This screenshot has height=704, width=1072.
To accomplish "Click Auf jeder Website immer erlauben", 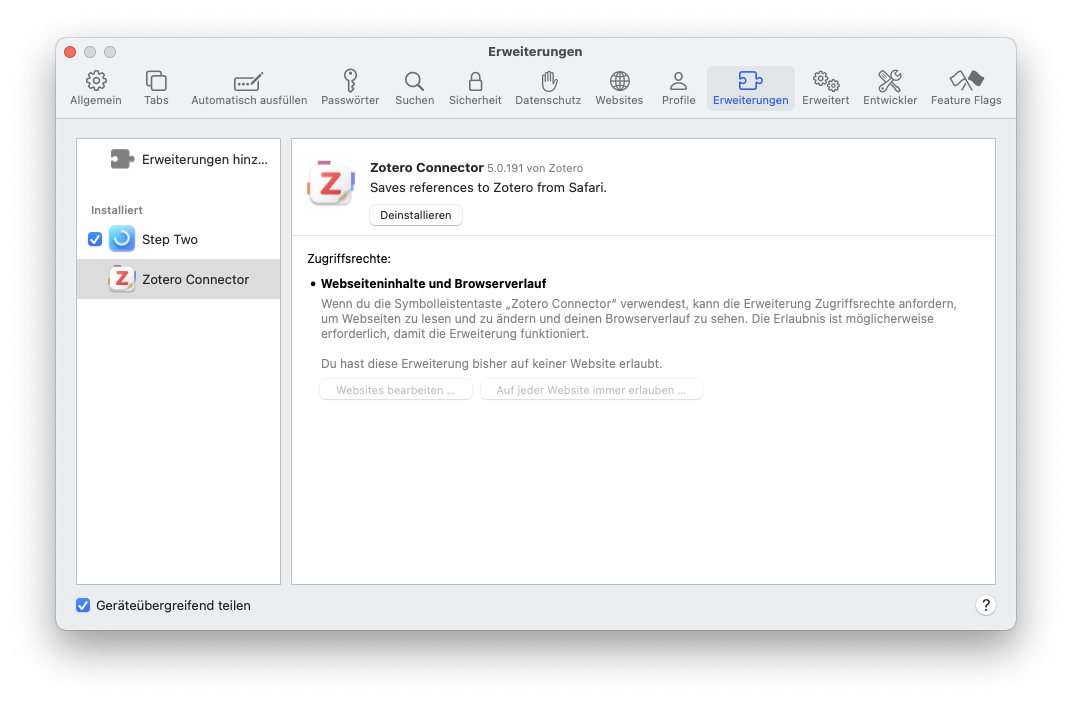I will (591, 390).
